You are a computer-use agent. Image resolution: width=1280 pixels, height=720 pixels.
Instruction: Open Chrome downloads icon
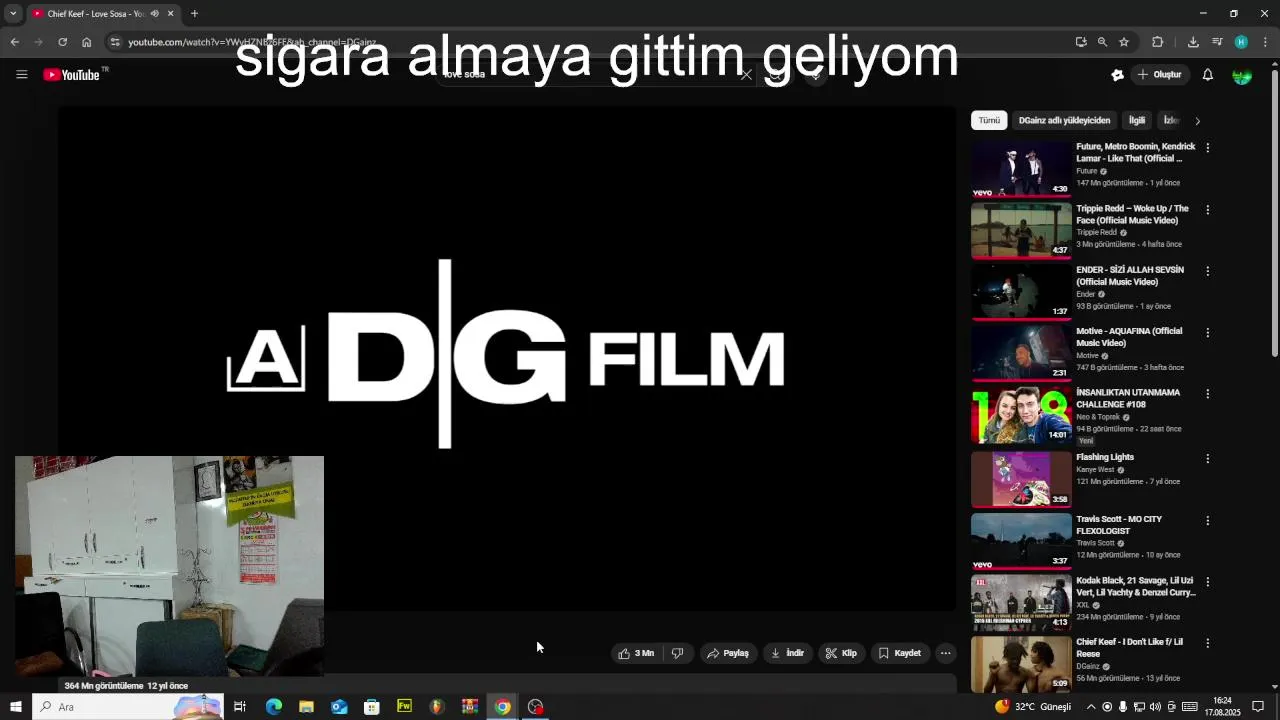click(x=1193, y=42)
